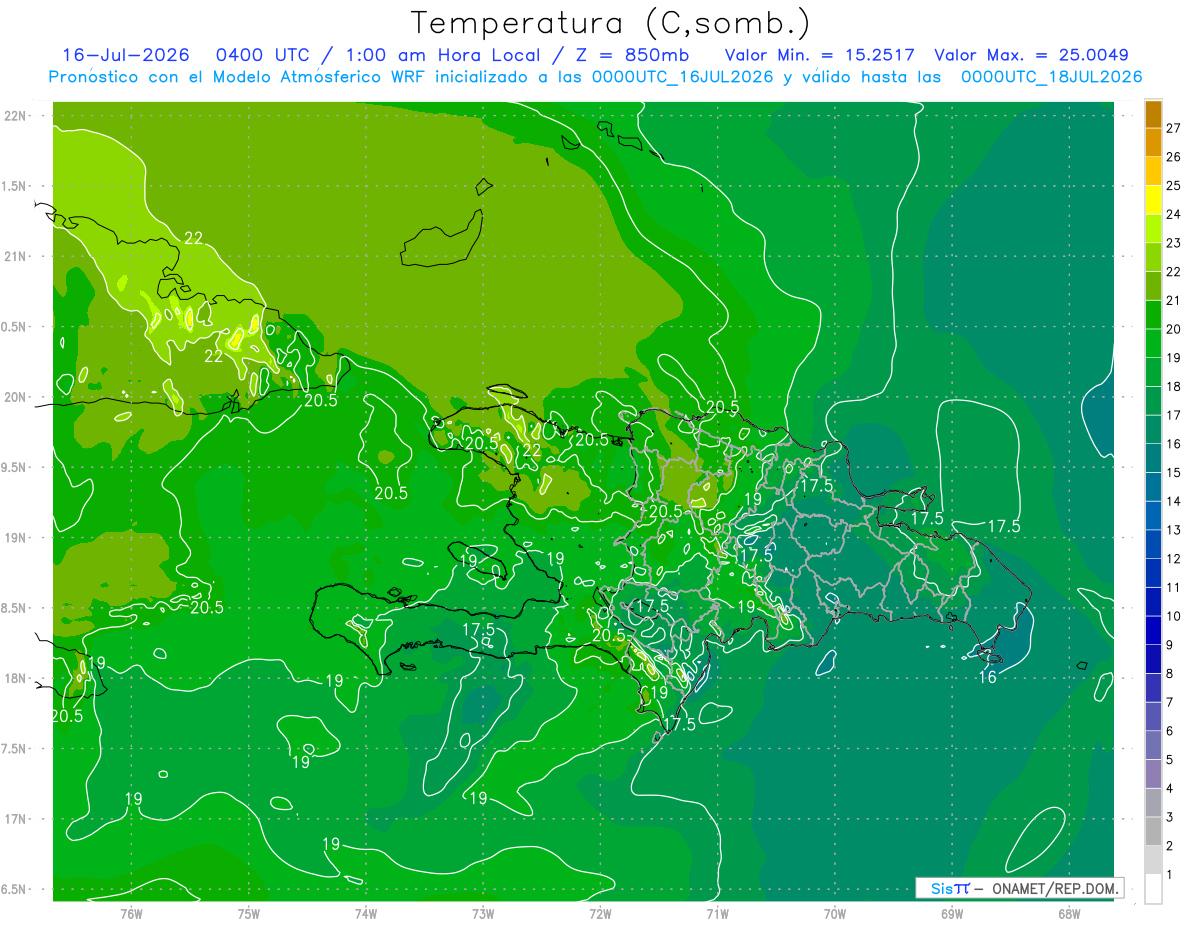
Task: Click the "76W" longitude axis label
Action: coord(131,914)
